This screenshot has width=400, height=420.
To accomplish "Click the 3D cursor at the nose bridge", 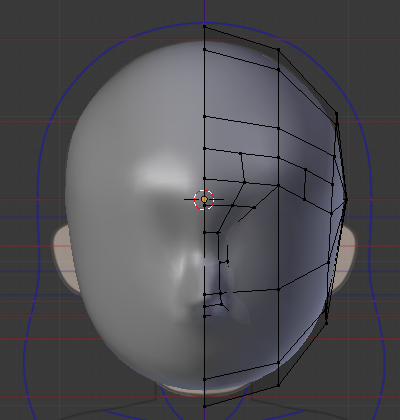I will tap(204, 200).
